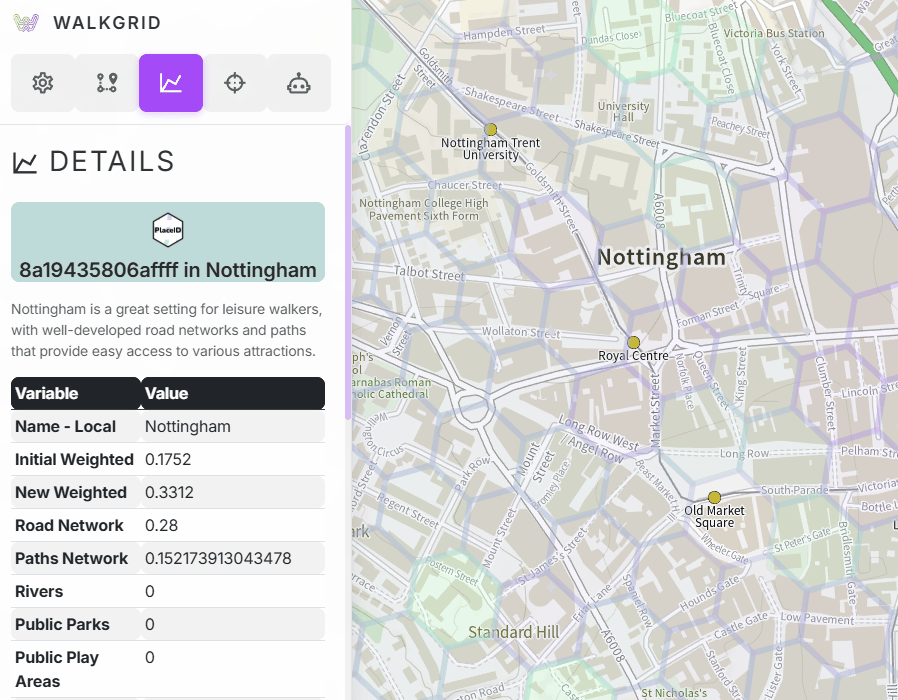Click the Value column header

coord(232,393)
